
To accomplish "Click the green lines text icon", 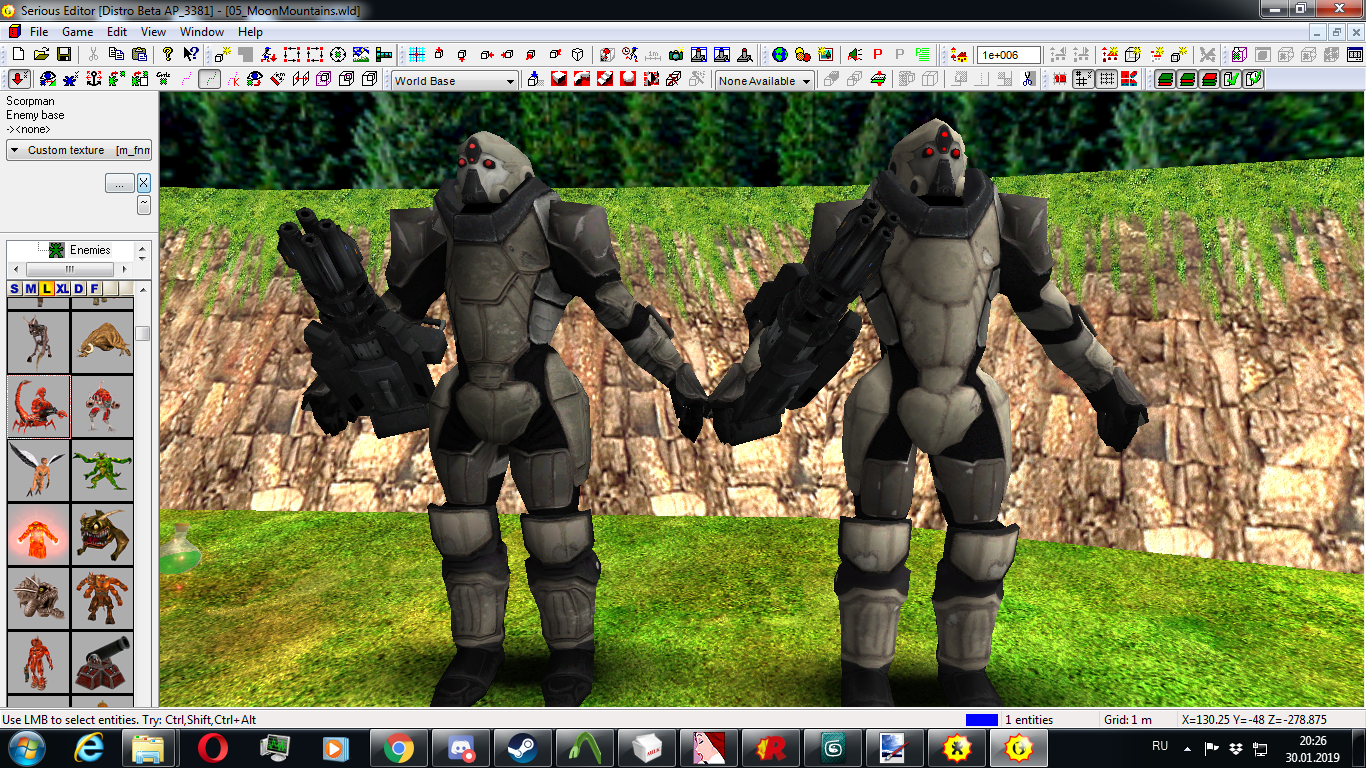I will click(x=923, y=54).
